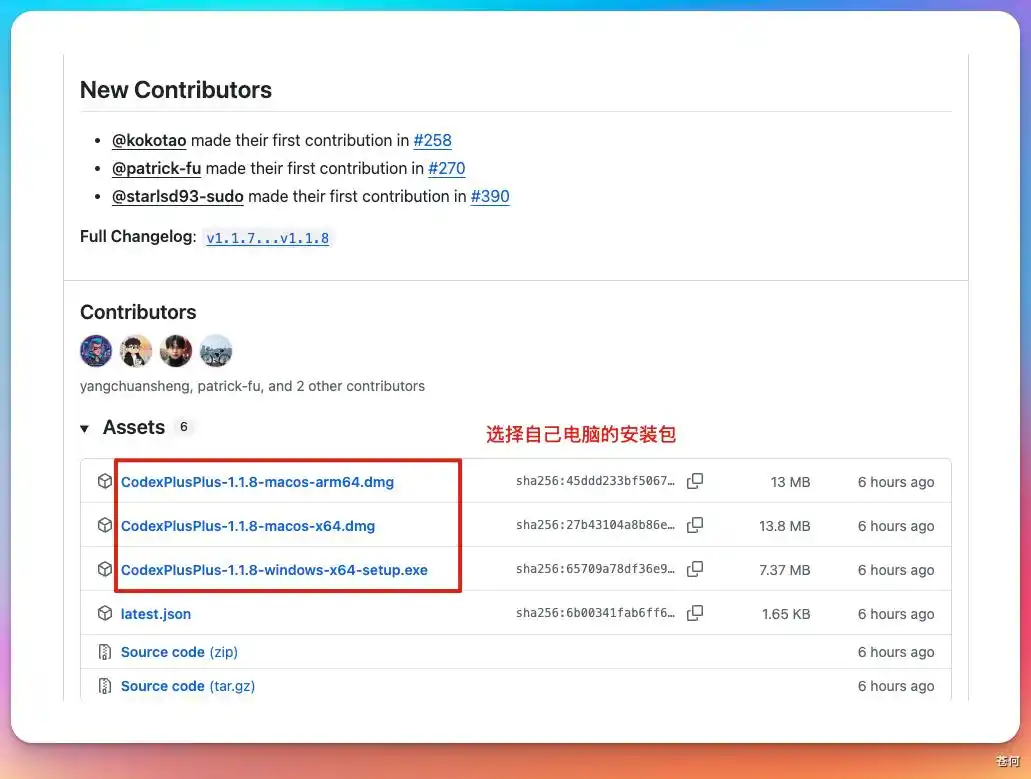Download CodexPlusPlus-1.1.8-windows-x64-setup.exe
This screenshot has width=1031, height=779.
(x=274, y=570)
